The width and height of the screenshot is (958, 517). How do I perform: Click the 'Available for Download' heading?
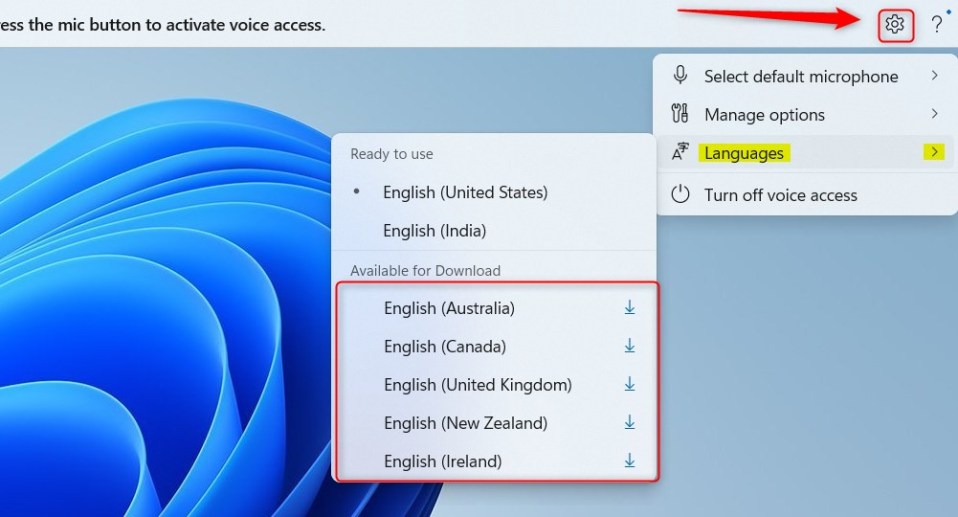pos(425,270)
